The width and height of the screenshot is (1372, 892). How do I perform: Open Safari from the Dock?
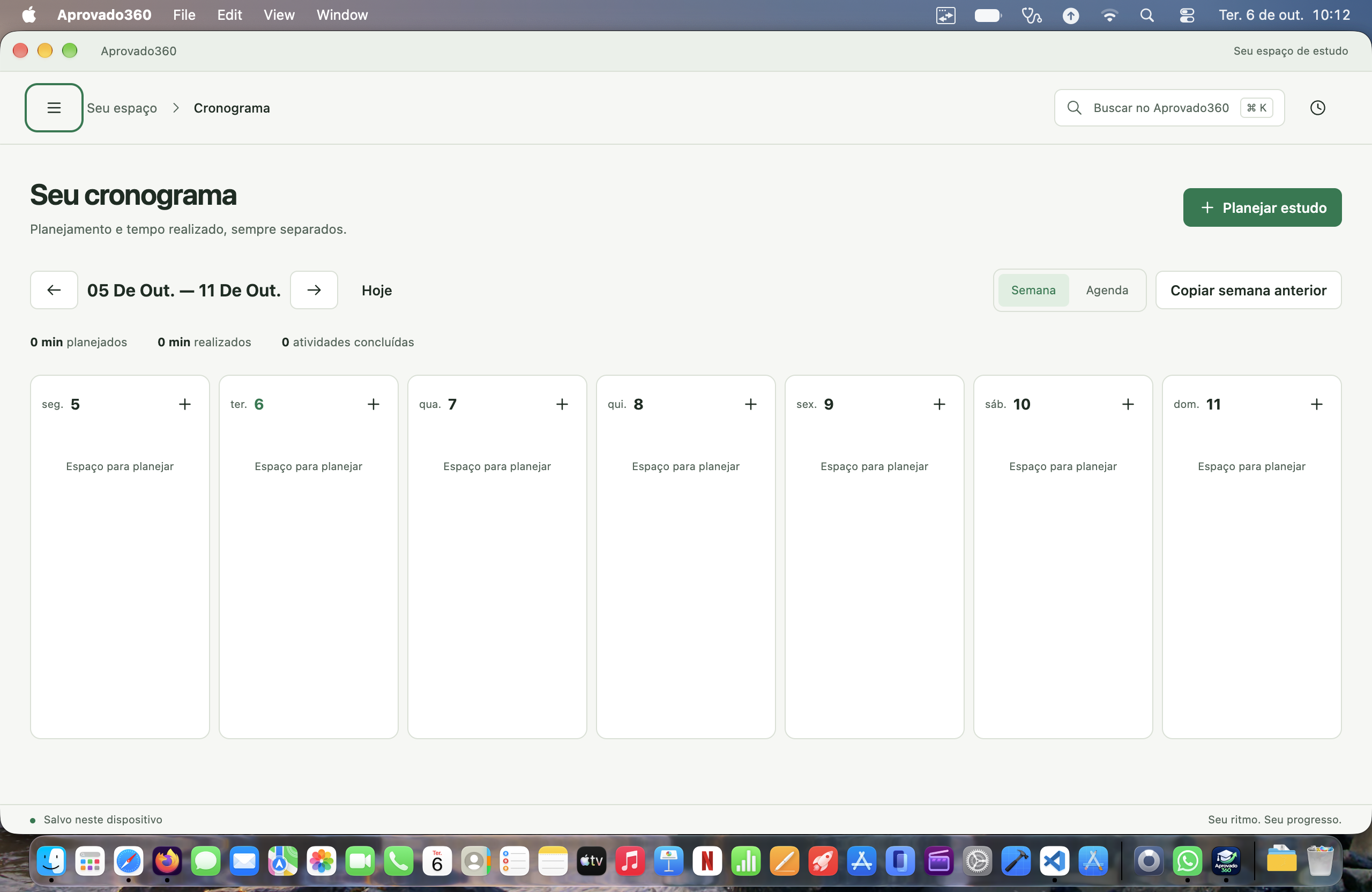[128, 861]
